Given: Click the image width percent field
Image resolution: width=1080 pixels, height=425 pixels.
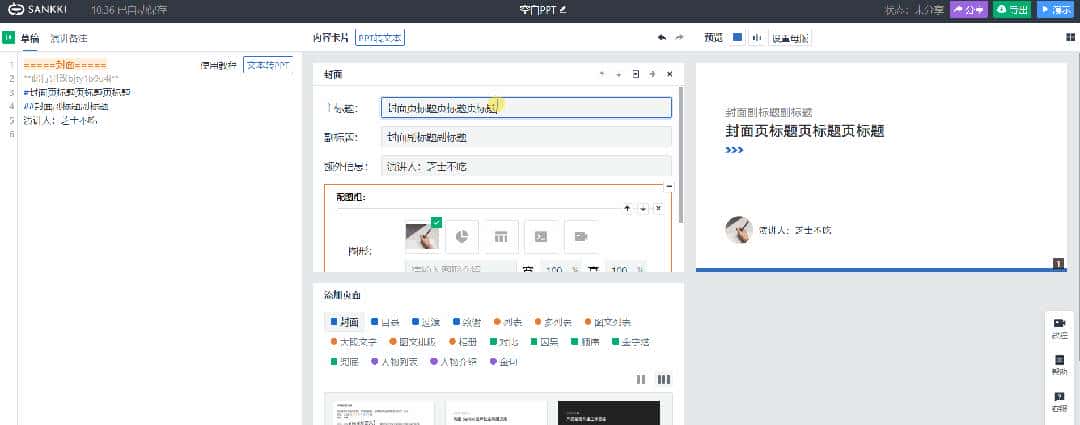Looking at the screenshot, I should point(553,267).
